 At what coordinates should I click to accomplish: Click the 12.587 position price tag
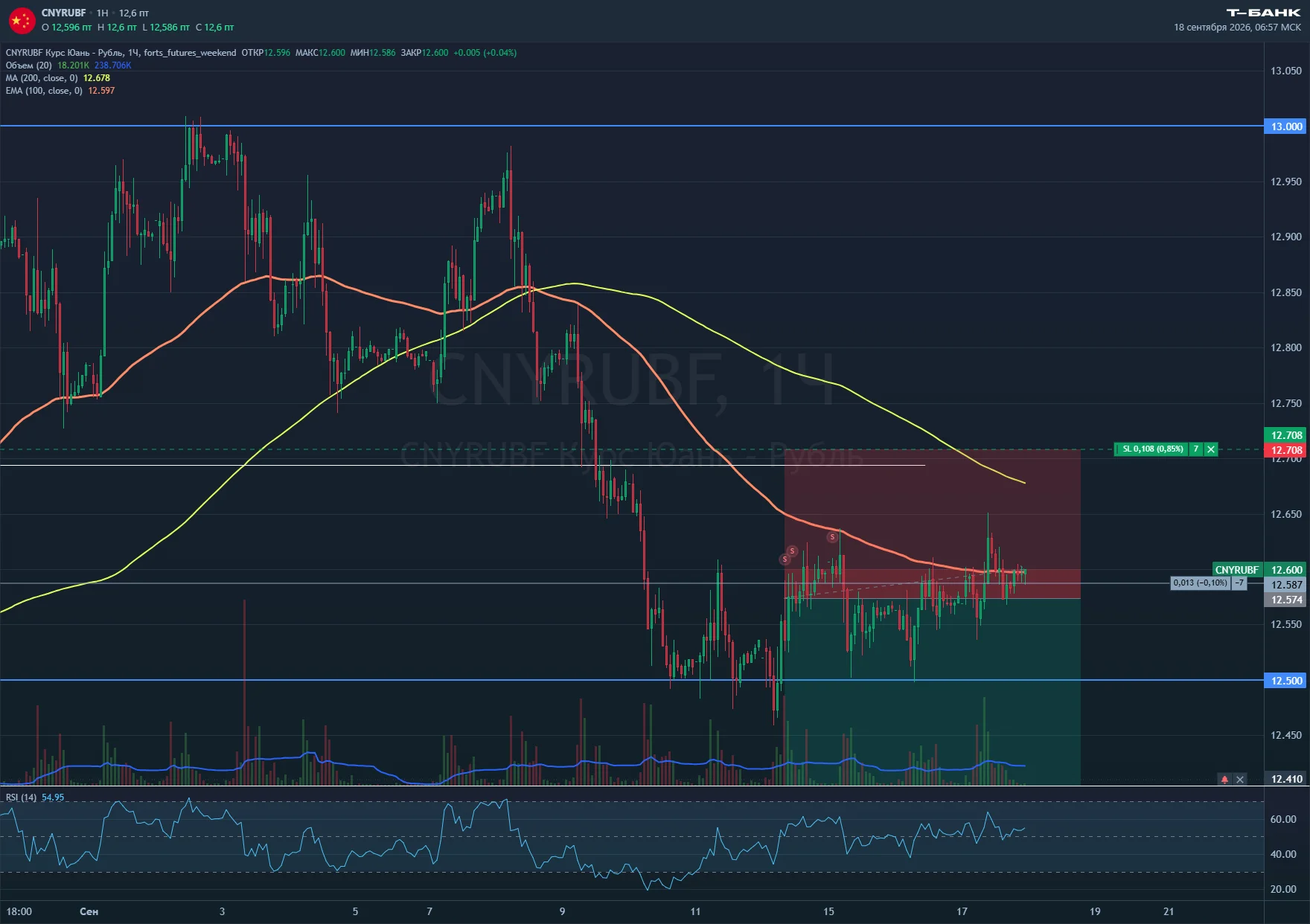click(1286, 585)
